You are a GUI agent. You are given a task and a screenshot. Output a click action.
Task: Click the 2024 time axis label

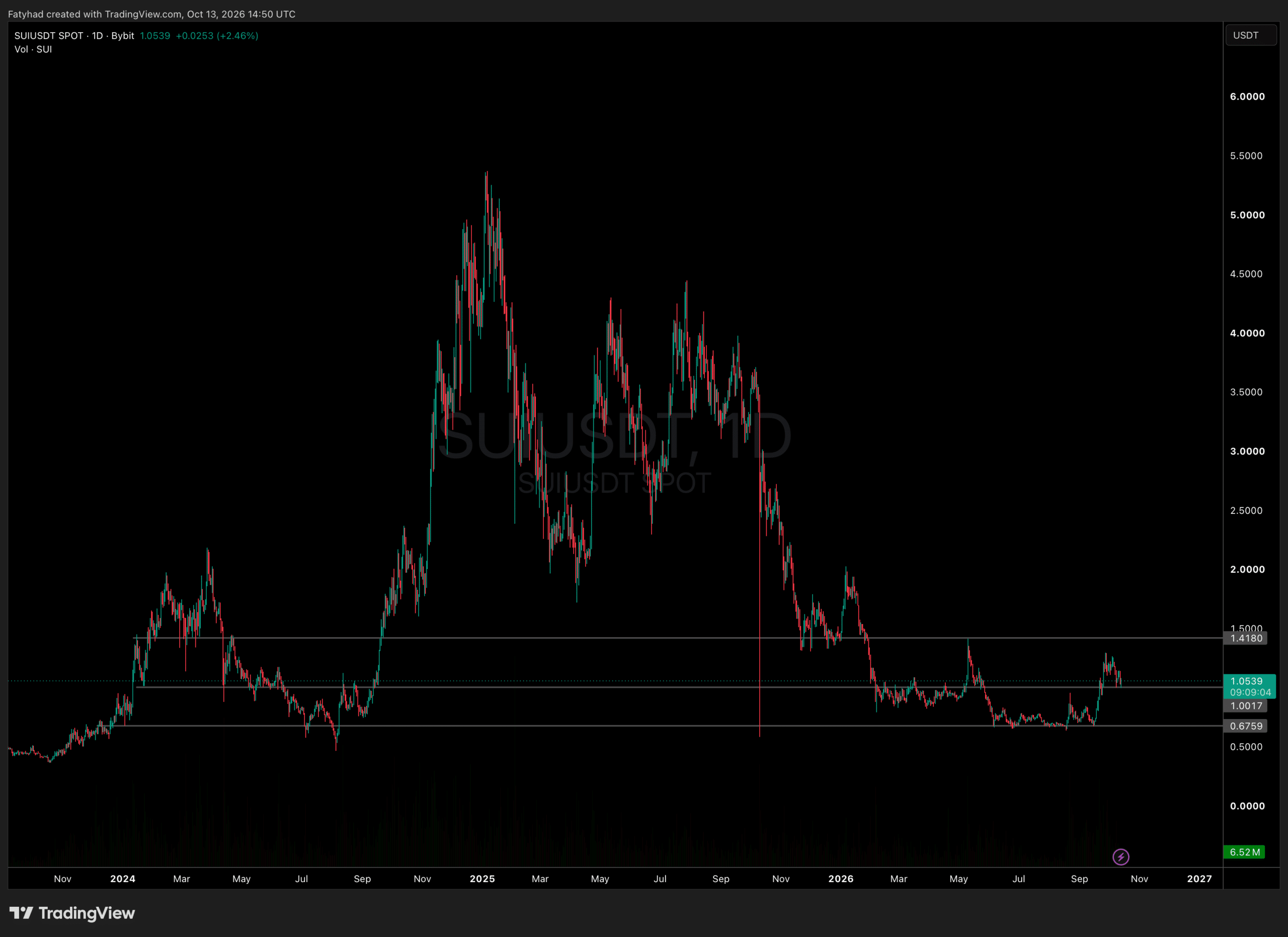[x=123, y=879]
